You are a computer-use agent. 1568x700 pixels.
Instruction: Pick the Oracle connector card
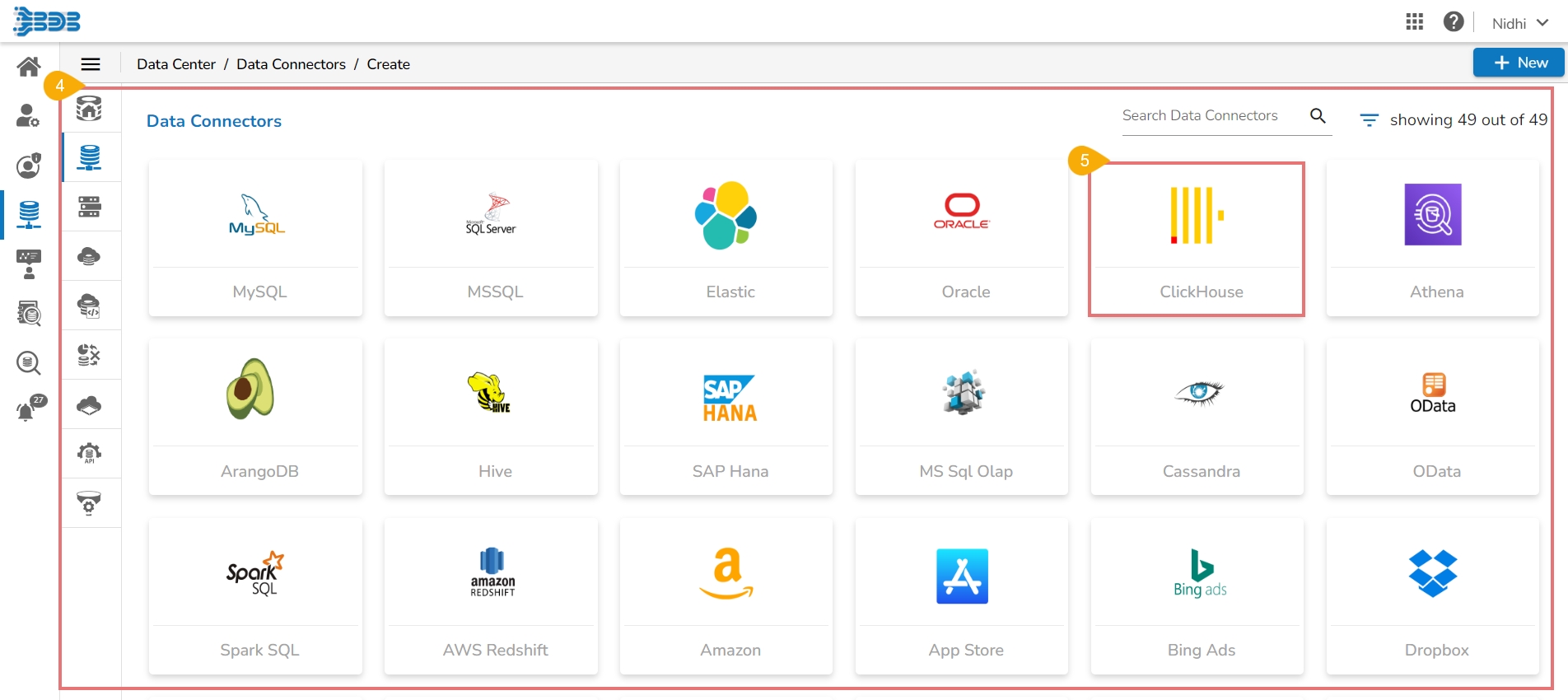[x=962, y=239]
